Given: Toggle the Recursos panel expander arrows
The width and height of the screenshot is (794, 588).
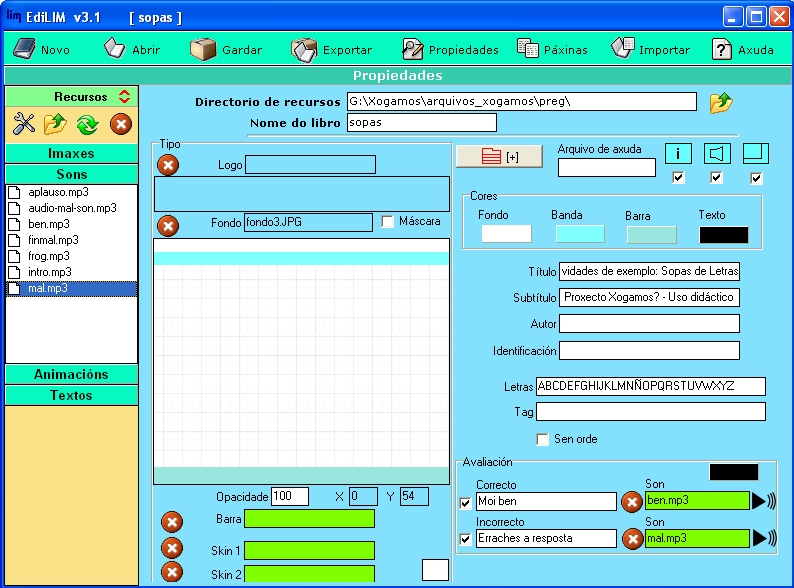Looking at the screenshot, I should tap(124, 97).
